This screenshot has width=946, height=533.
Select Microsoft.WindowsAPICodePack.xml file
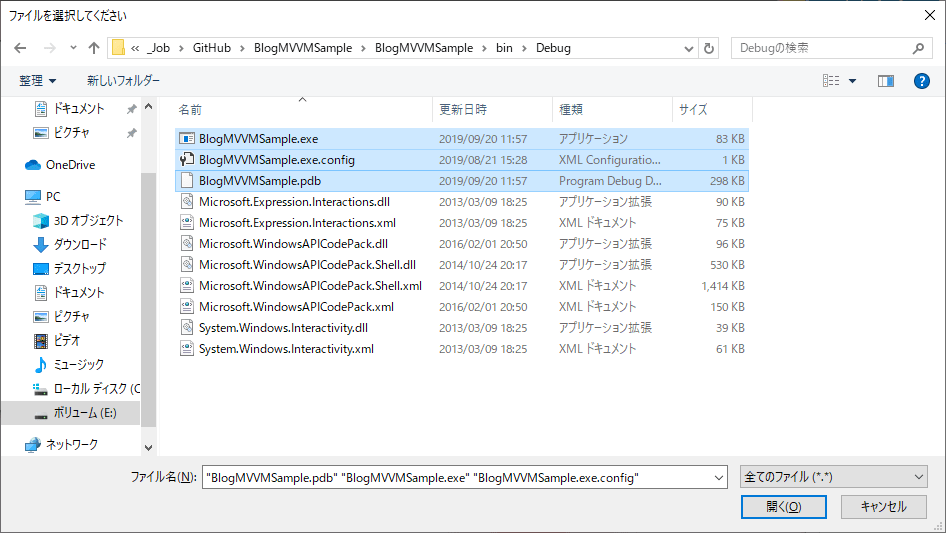click(x=296, y=307)
